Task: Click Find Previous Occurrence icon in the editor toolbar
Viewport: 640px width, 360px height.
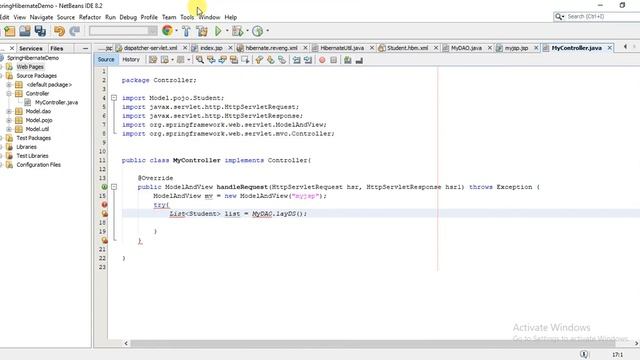Action: click(211, 60)
